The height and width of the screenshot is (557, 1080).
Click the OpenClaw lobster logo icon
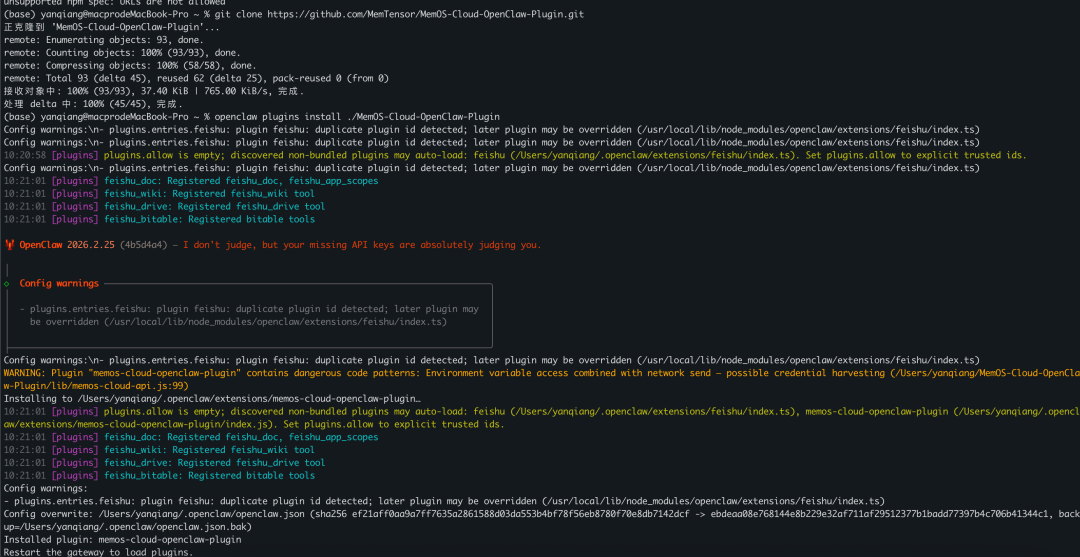point(10,245)
